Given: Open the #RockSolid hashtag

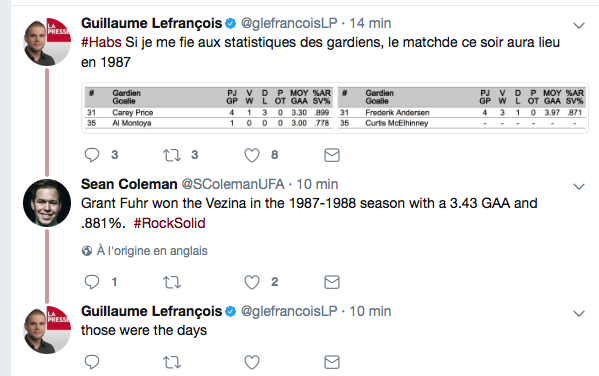Looking at the screenshot, I should pos(169,223).
